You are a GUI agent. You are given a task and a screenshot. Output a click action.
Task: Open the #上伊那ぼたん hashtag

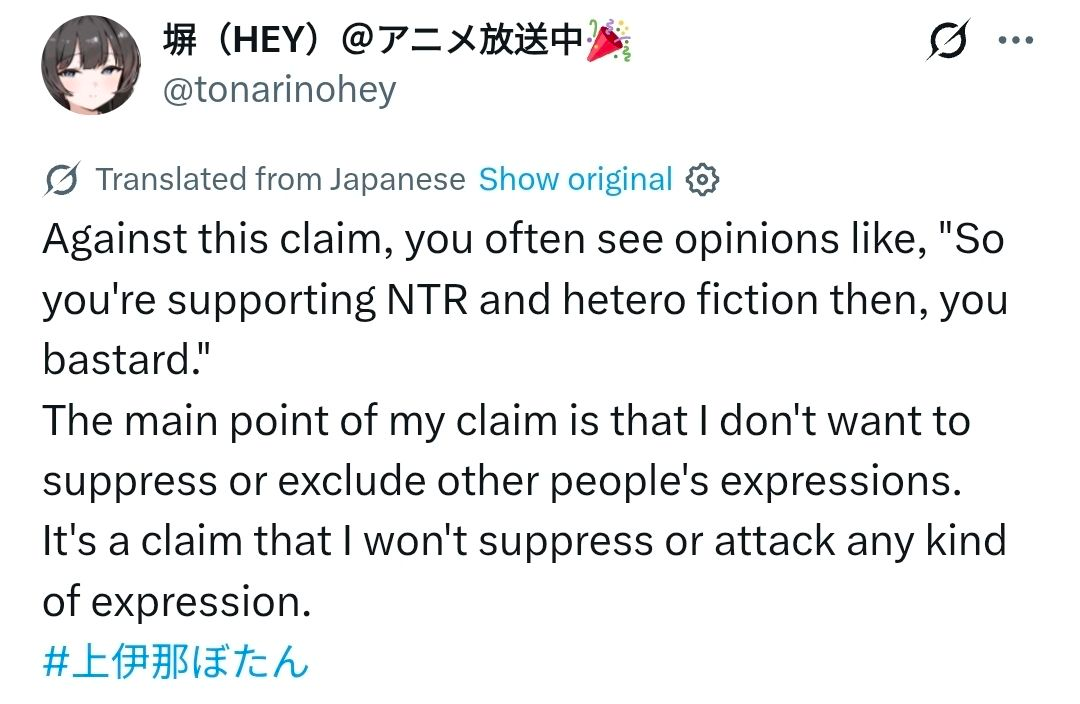pyautogui.click(x=175, y=661)
